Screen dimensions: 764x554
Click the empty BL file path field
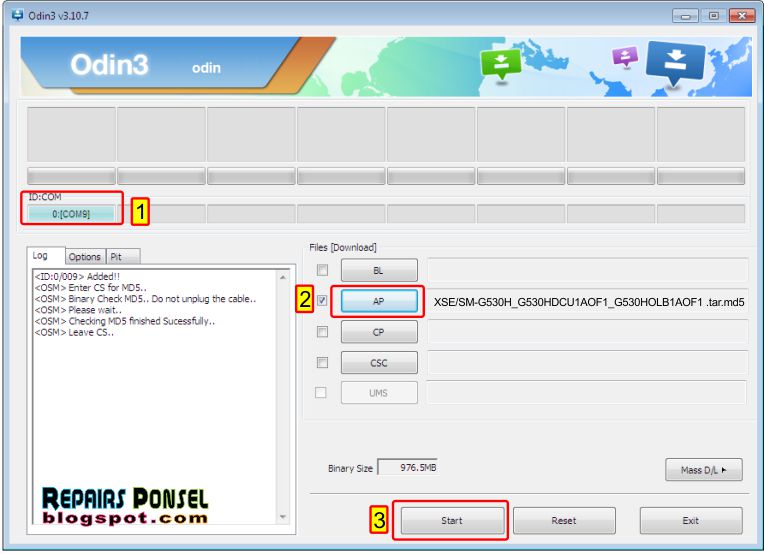click(x=588, y=270)
